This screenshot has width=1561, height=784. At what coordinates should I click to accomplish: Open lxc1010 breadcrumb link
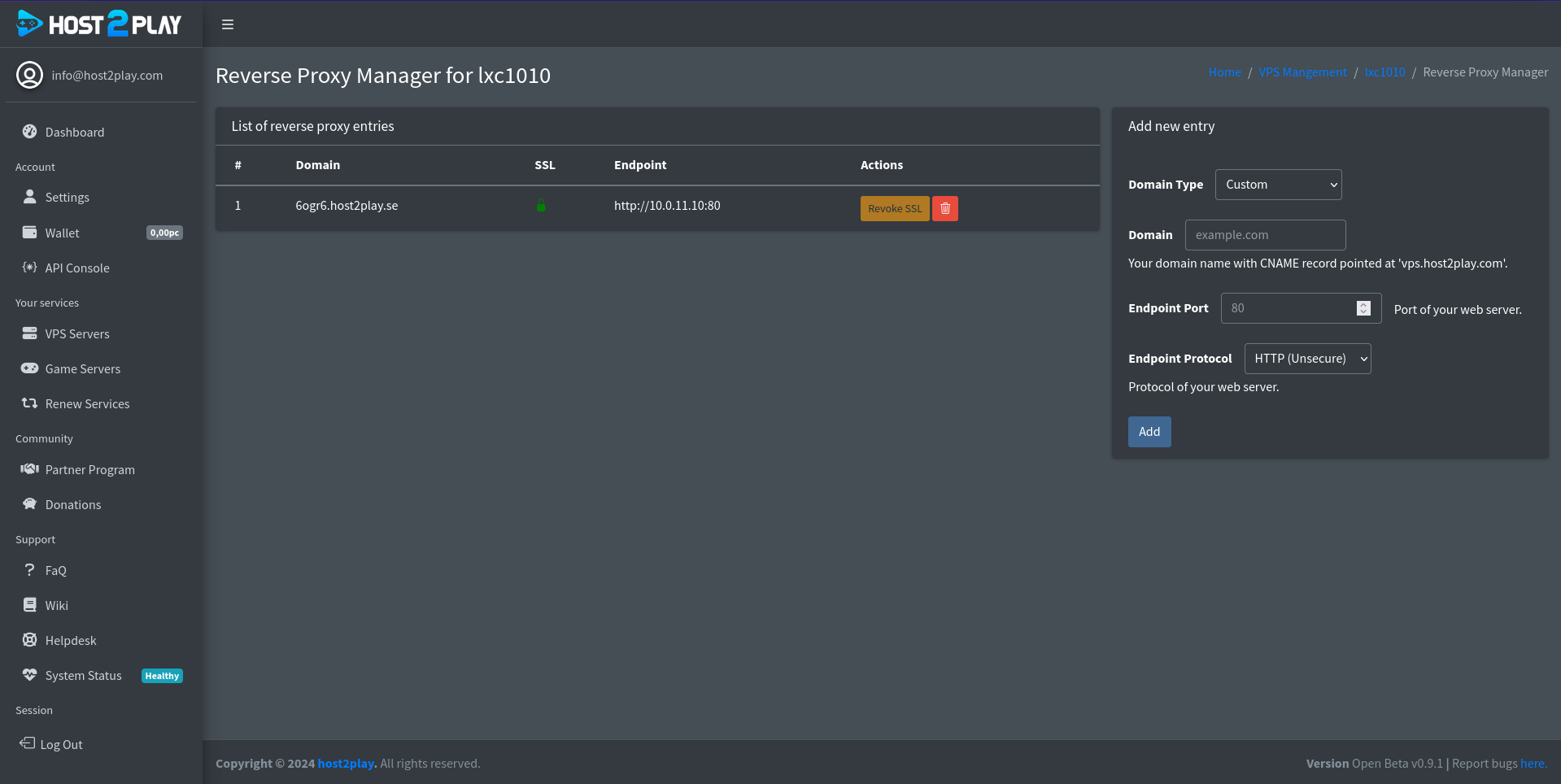(1385, 72)
